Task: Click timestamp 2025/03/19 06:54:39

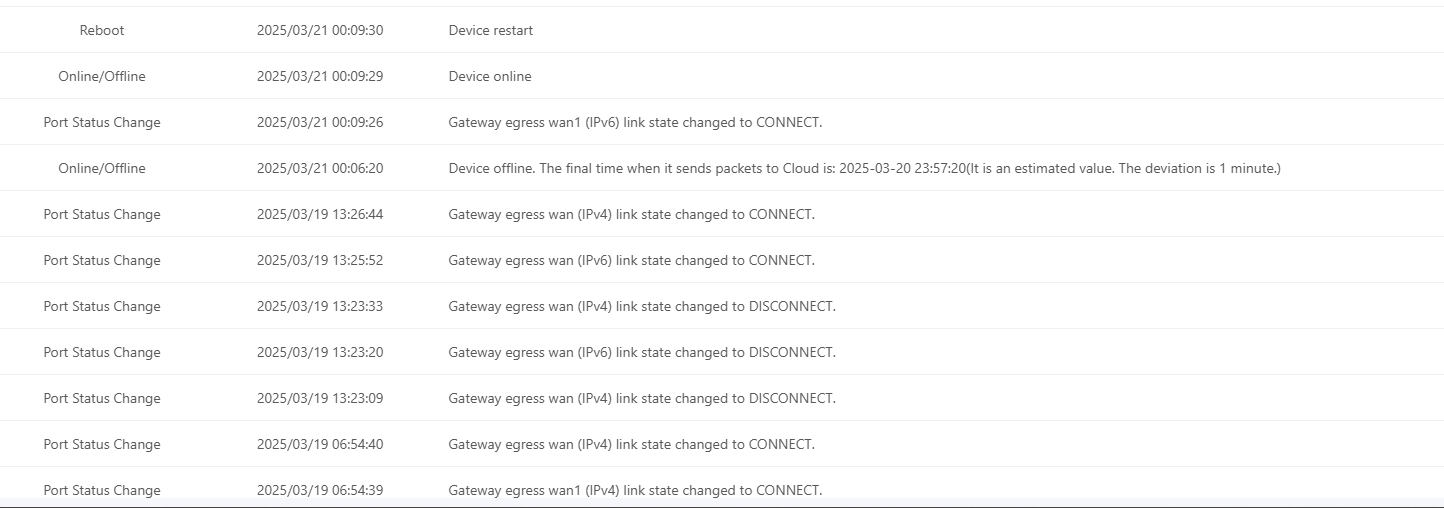Action: coord(320,490)
